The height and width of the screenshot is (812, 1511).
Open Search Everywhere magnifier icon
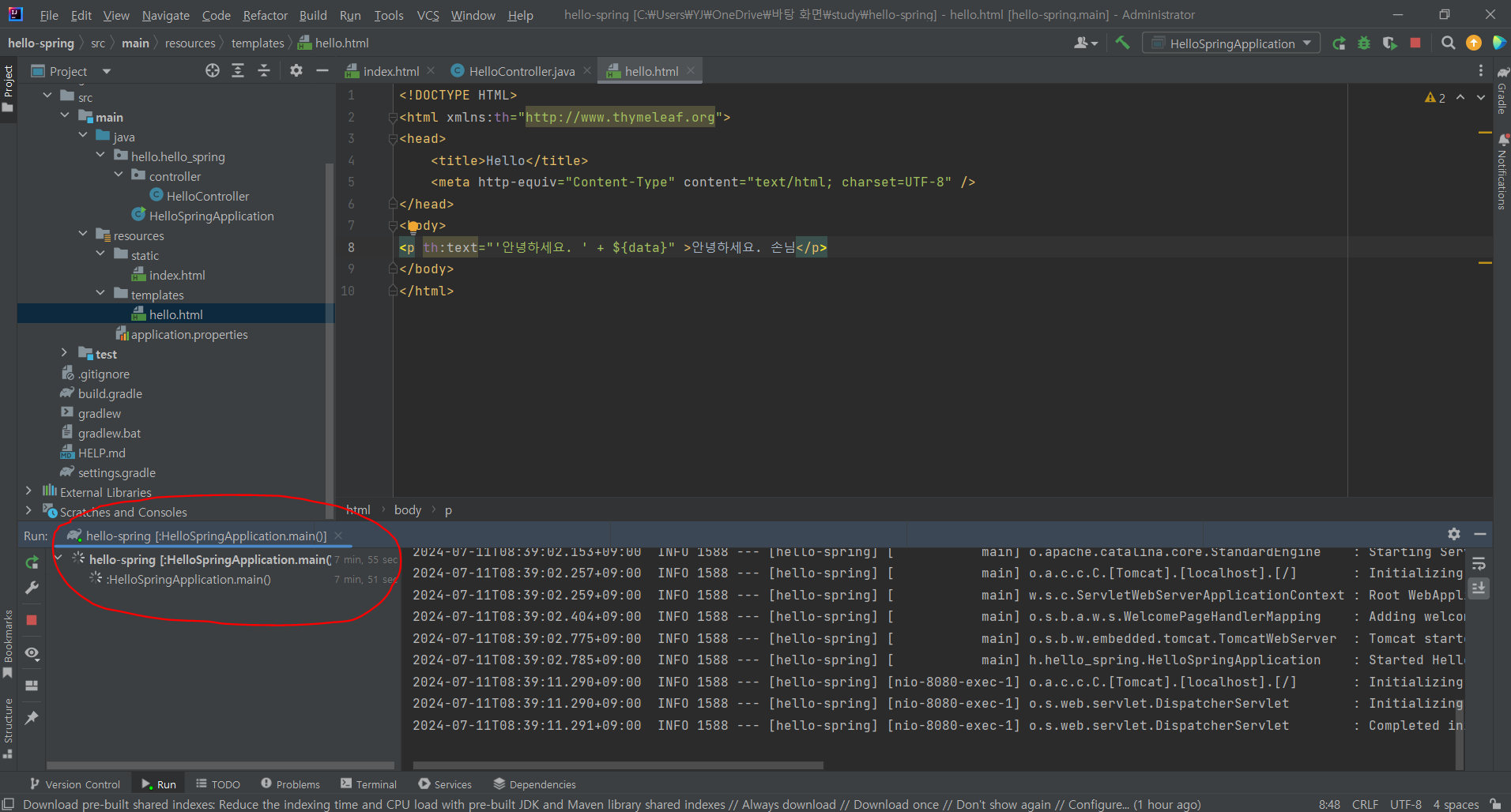coord(1448,43)
